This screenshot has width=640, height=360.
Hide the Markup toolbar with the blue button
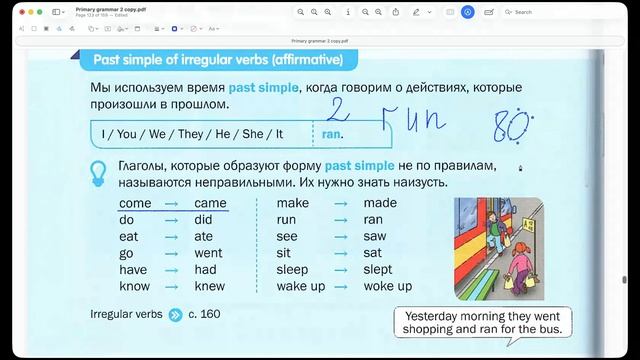tap(468, 12)
